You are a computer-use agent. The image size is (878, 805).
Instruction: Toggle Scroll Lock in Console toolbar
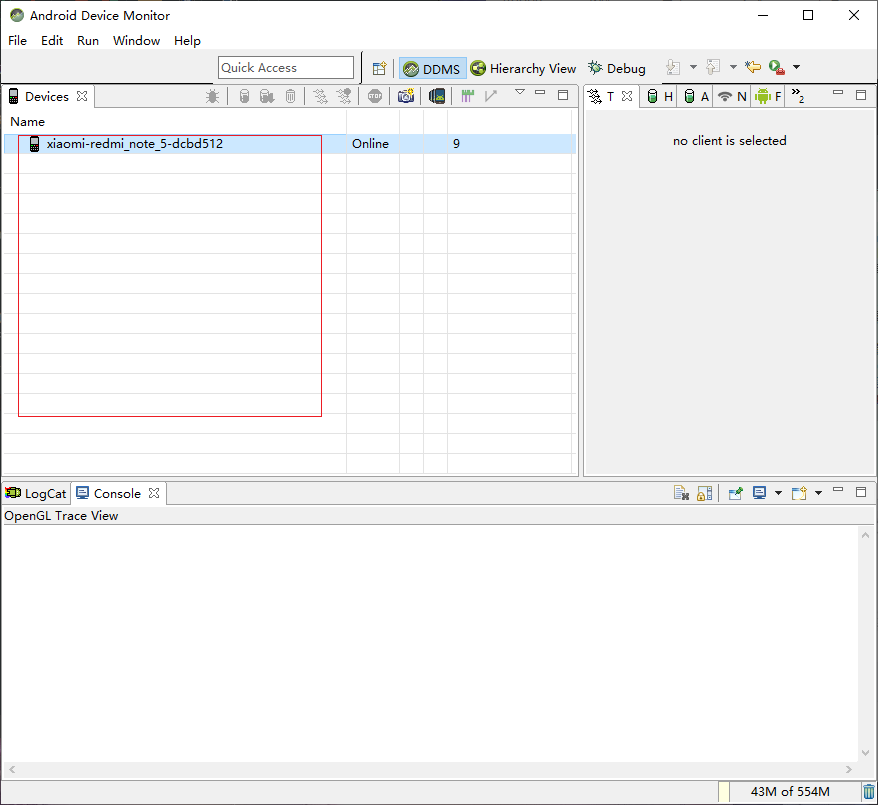click(704, 493)
